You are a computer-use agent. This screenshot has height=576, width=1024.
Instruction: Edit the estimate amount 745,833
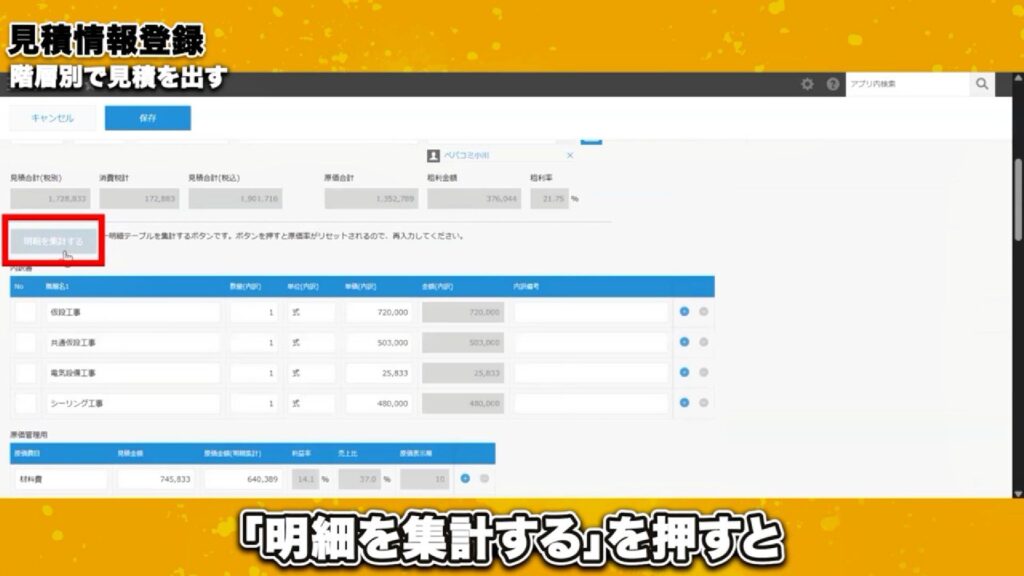click(156, 479)
